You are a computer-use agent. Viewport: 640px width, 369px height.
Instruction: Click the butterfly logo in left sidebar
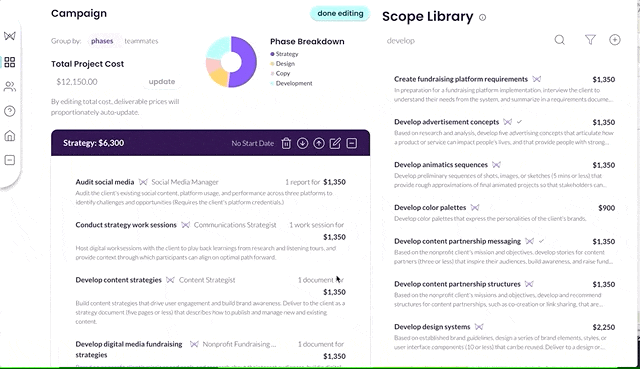pyautogui.click(x=10, y=36)
